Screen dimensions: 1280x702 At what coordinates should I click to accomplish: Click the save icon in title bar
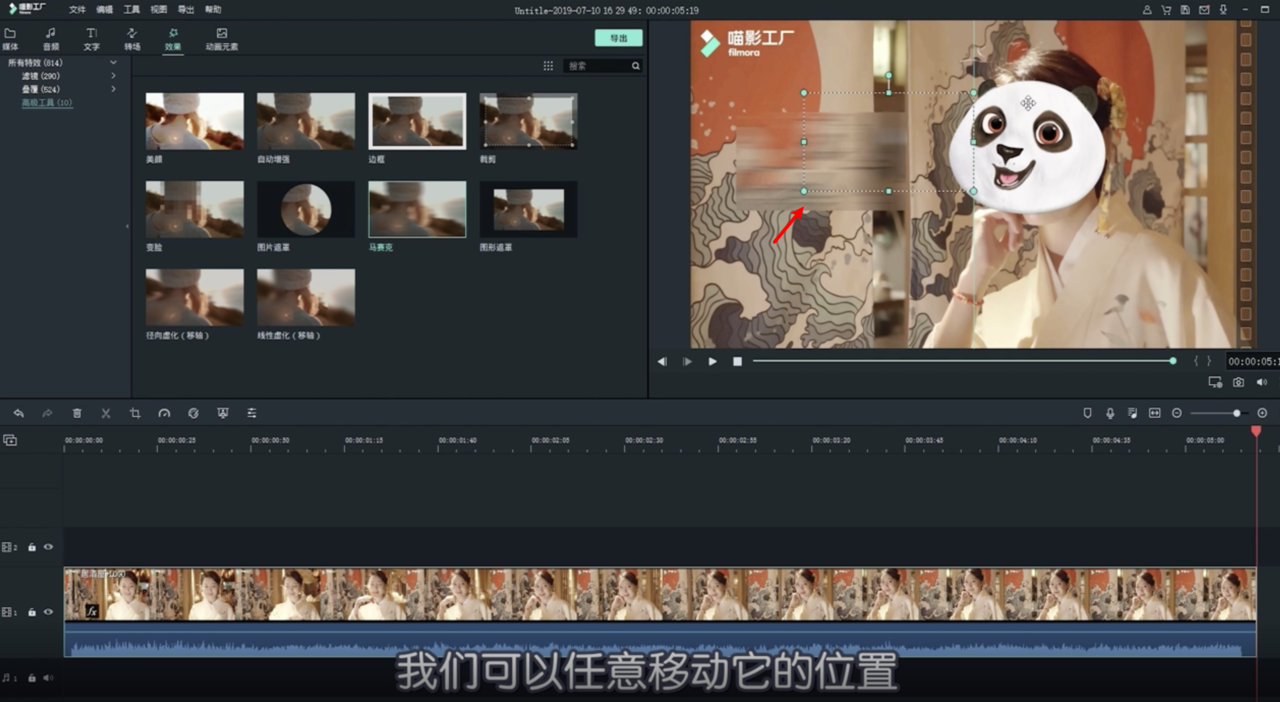(x=1185, y=10)
